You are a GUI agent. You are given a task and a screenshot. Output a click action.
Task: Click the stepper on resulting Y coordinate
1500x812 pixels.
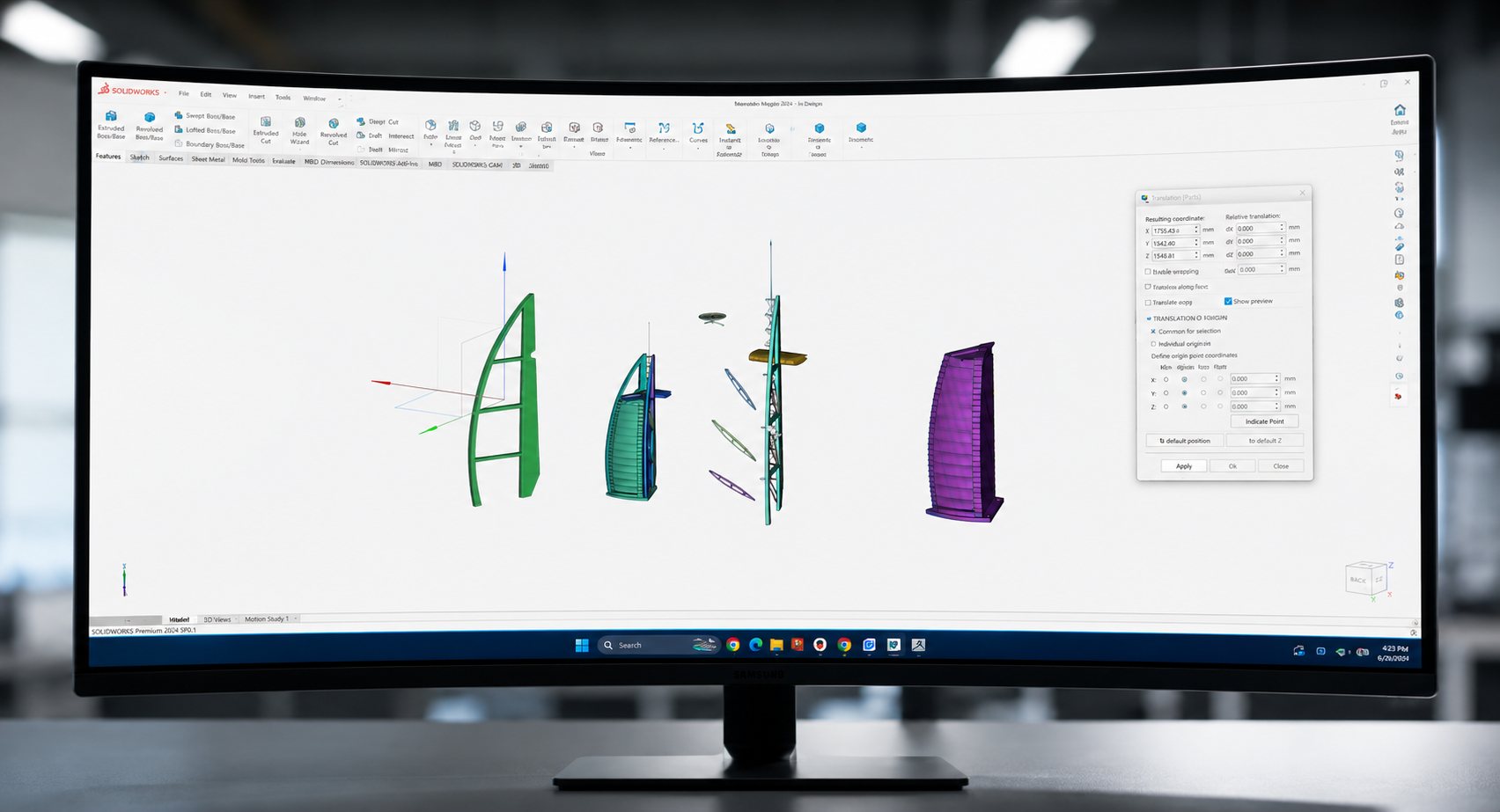[x=1195, y=243]
